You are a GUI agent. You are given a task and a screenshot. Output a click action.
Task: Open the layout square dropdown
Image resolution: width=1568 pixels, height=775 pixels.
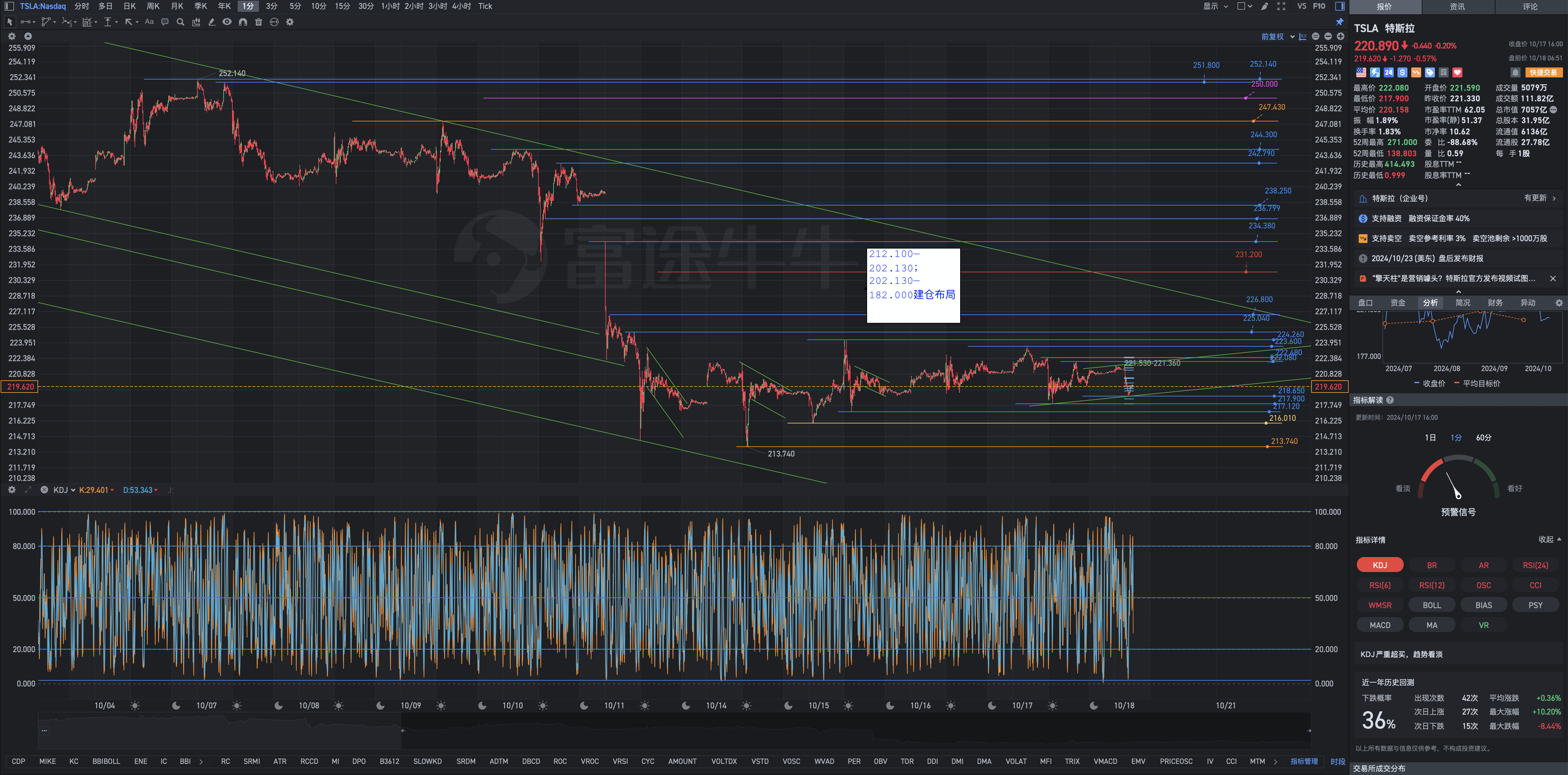[1245, 6]
